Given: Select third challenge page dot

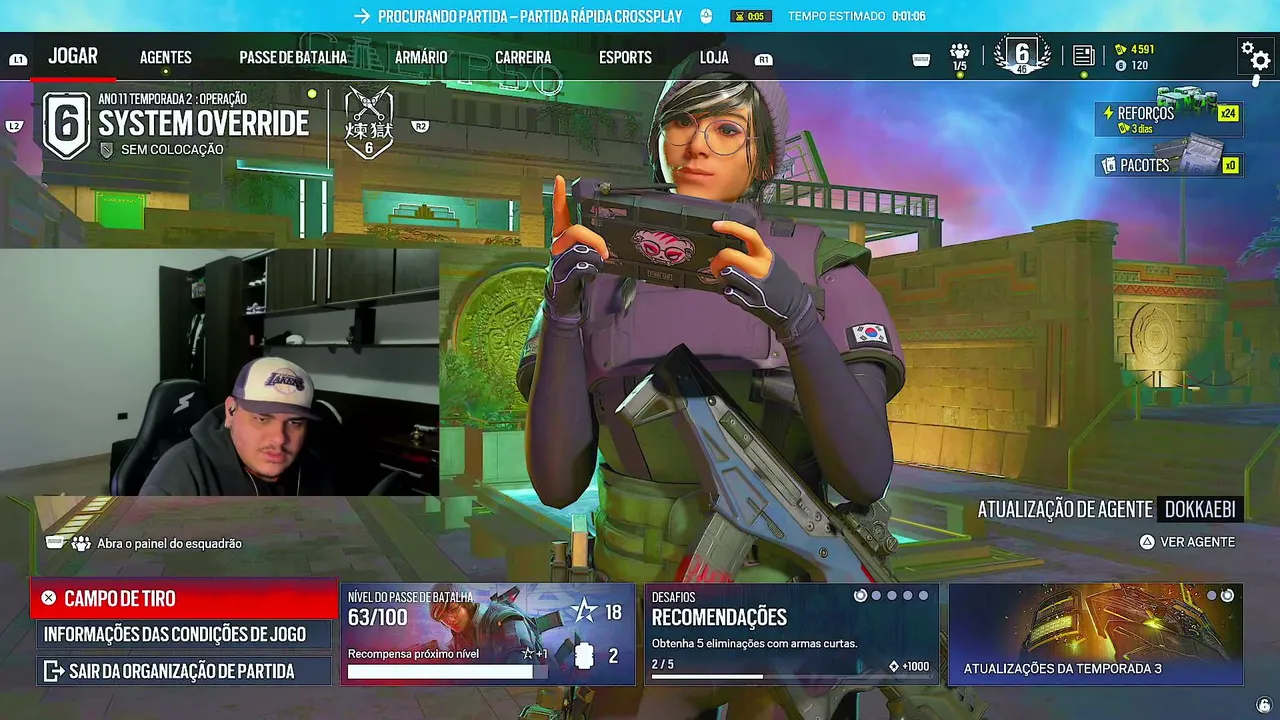Looking at the screenshot, I should click(892, 596).
